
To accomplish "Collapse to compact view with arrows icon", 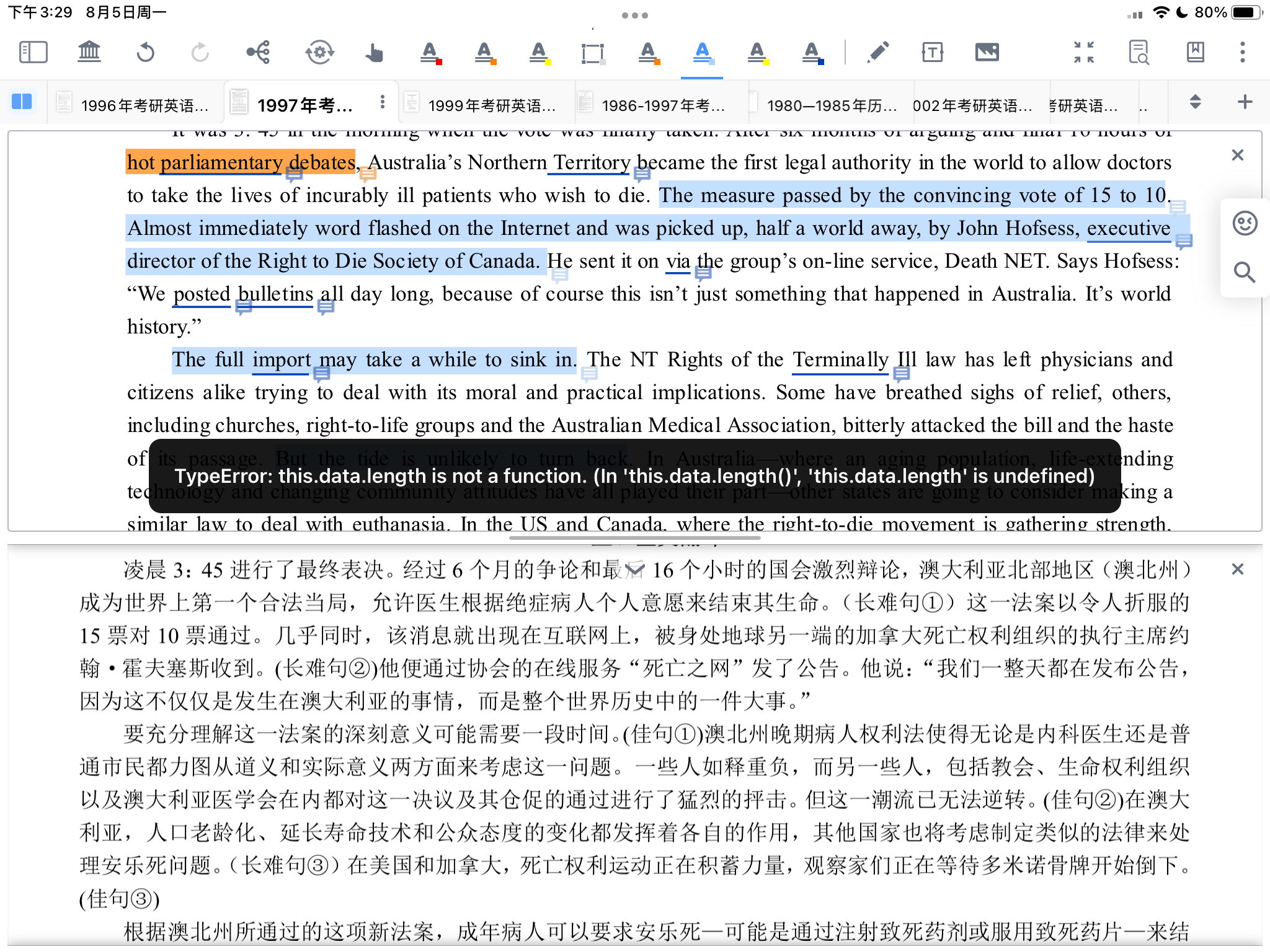I will tap(1084, 53).
